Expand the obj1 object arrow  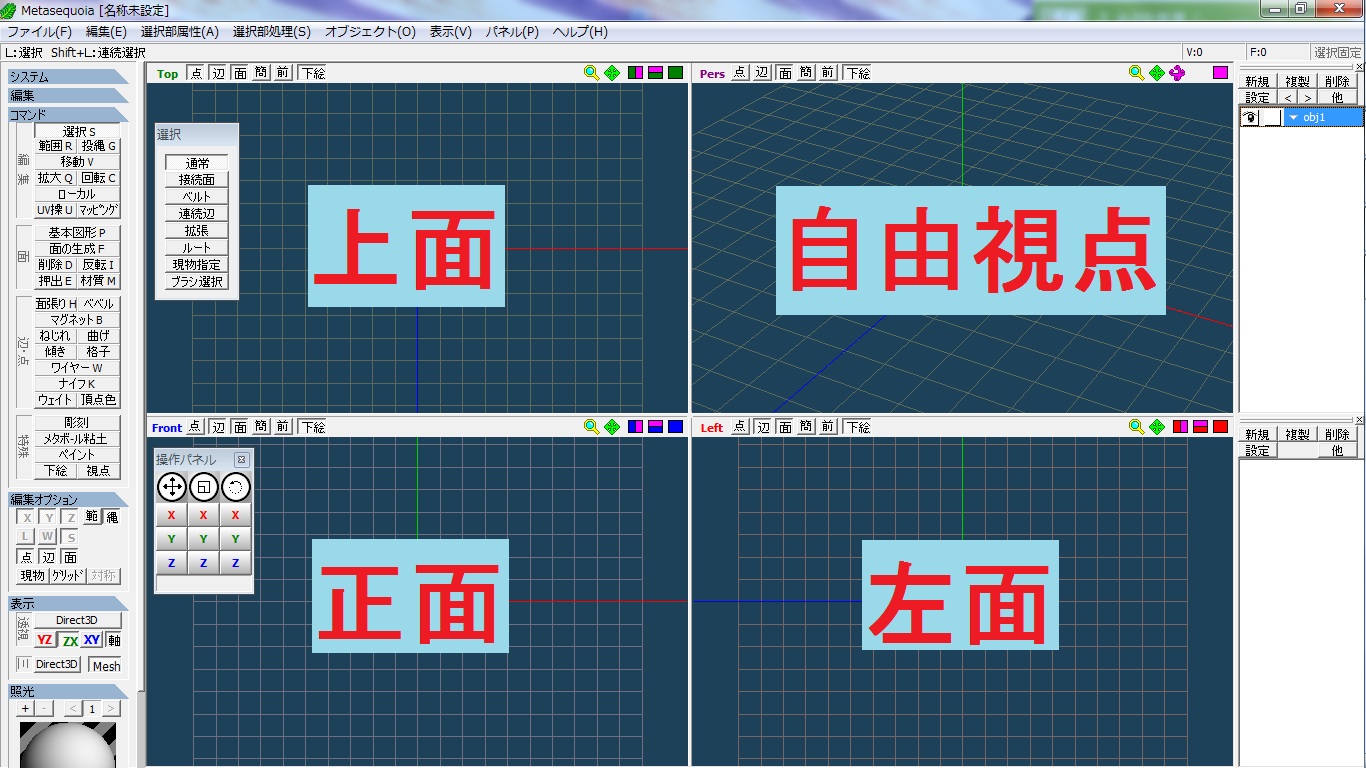pos(1293,117)
